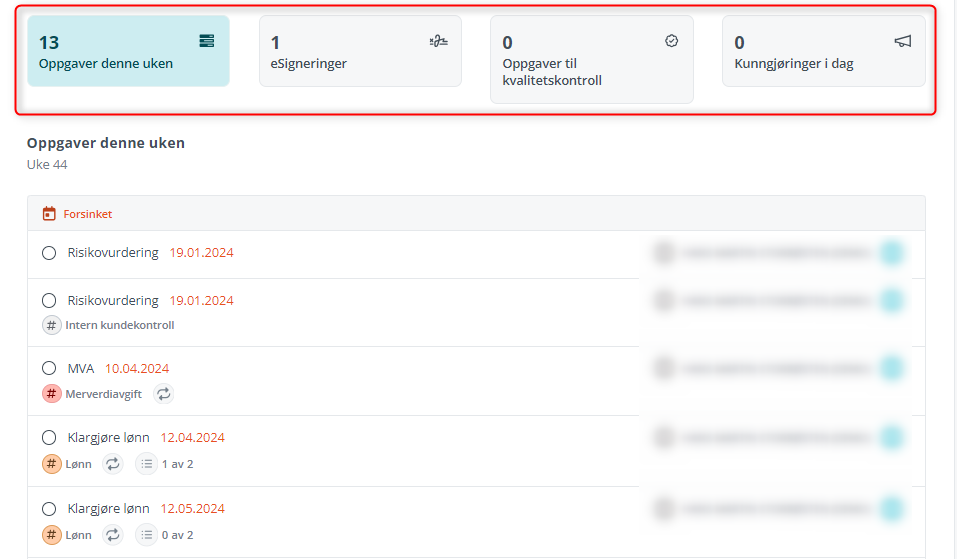The width and height of the screenshot is (957, 559).
Task: Click the megaphone icon in Kunngjøringer card
Action: pyautogui.click(x=903, y=41)
